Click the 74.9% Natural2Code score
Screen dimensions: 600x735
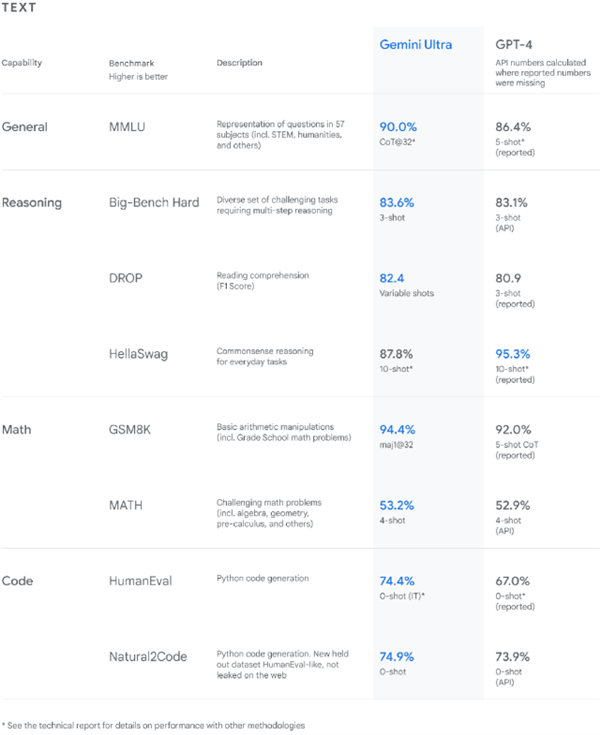pos(397,657)
